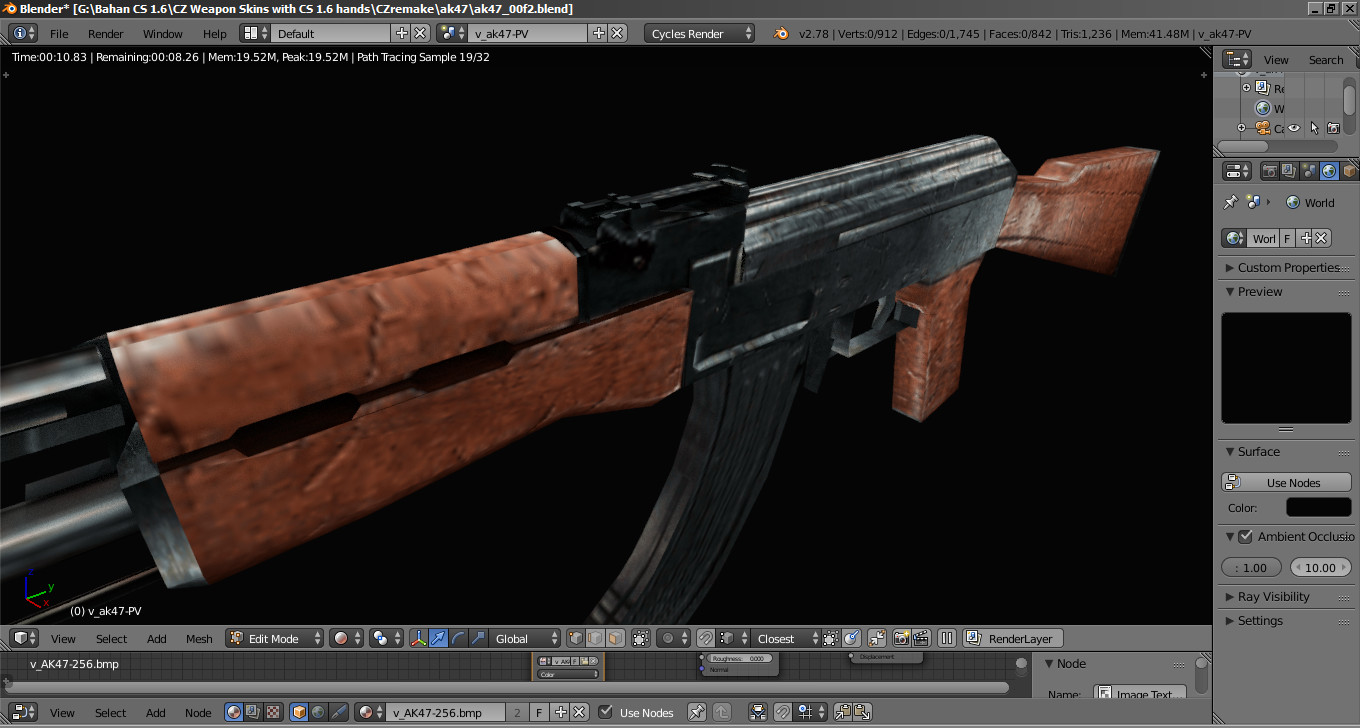Open the Cycles Render engine dropdown
This screenshot has width=1360, height=728.
click(698, 32)
